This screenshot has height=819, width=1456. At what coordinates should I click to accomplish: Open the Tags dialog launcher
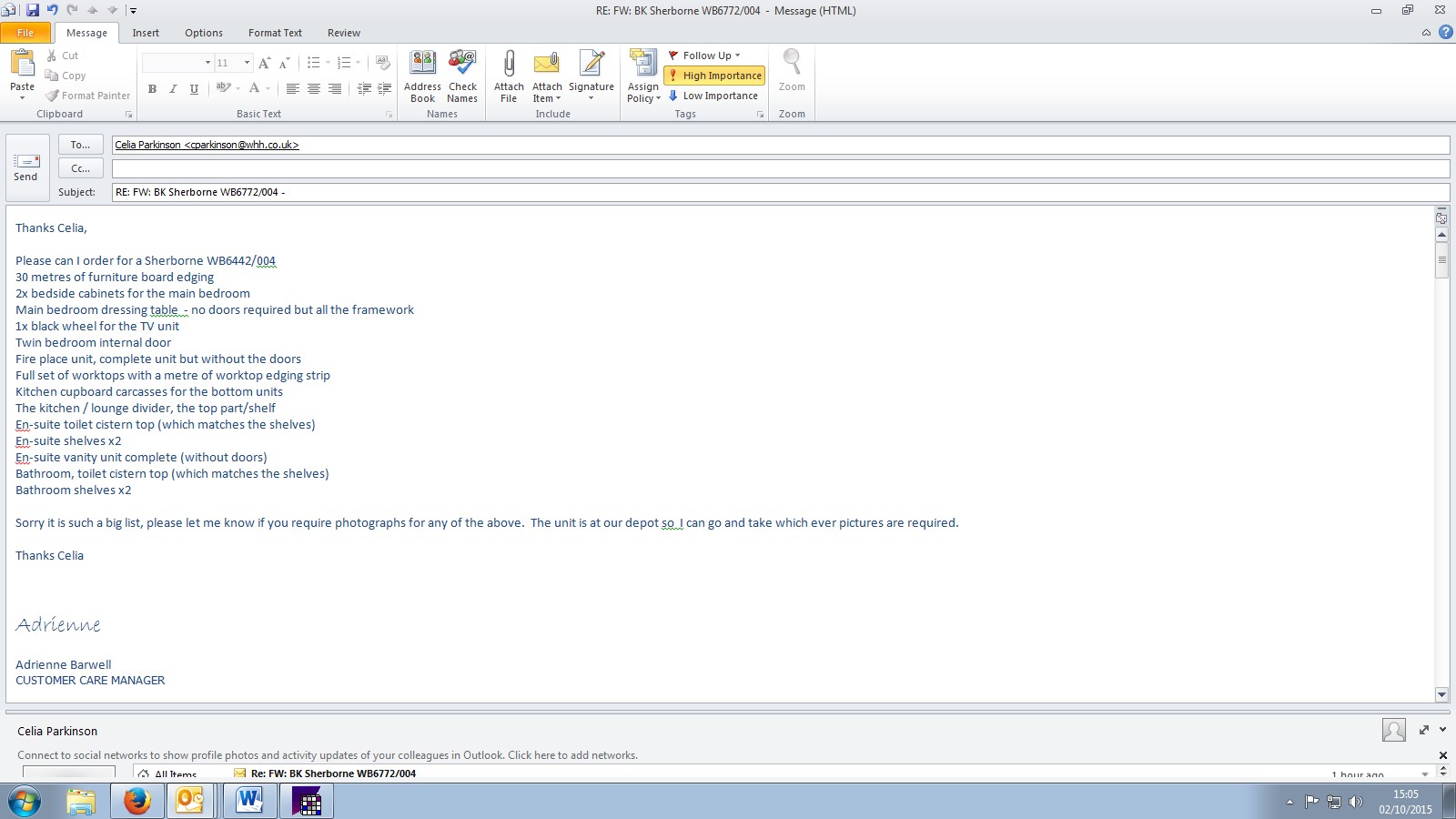(x=760, y=115)
